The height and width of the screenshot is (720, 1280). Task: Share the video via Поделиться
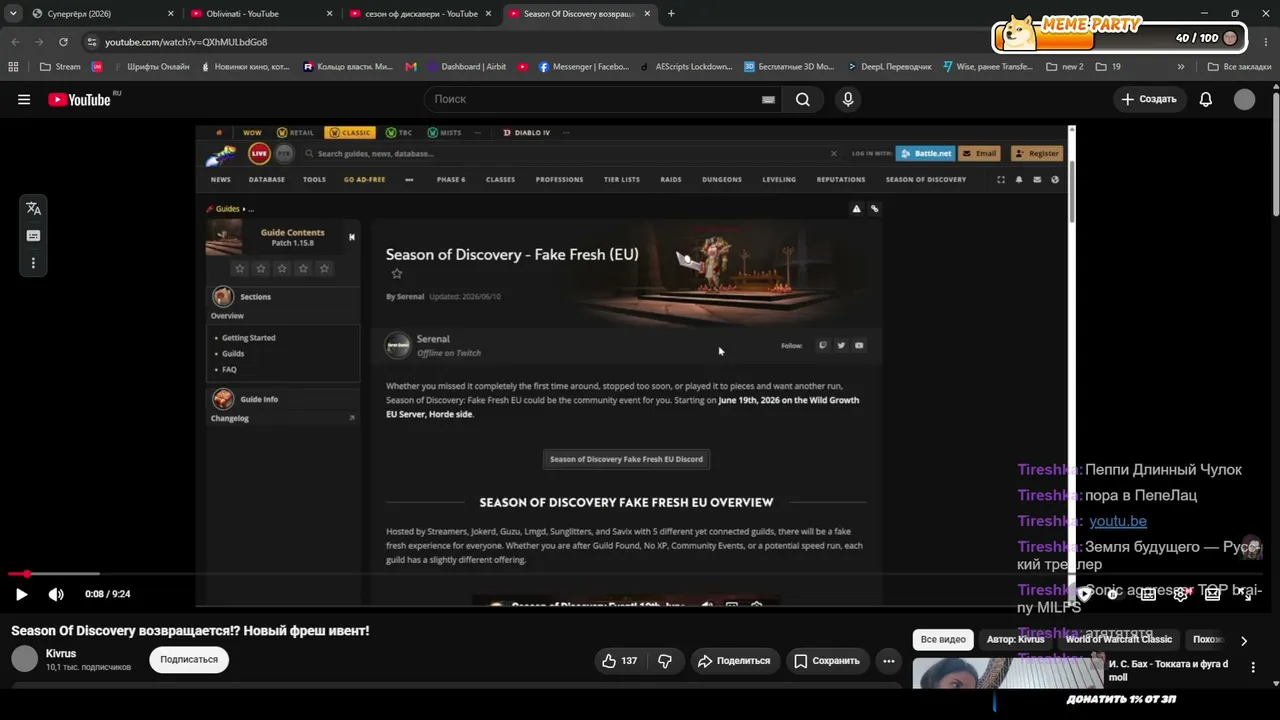pyautogui.click(x=735, y=661)
